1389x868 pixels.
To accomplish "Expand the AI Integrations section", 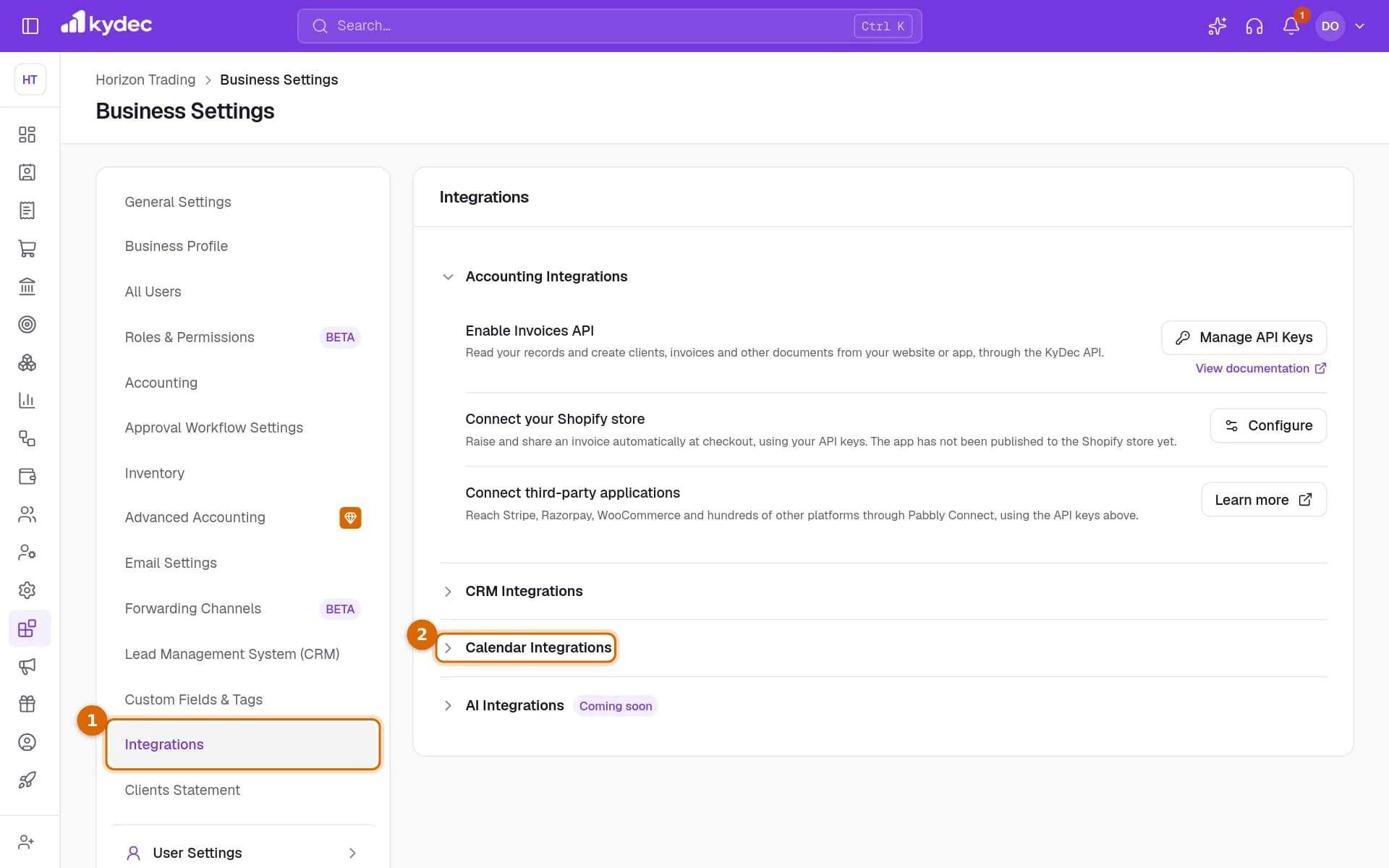I will [503, 705].
